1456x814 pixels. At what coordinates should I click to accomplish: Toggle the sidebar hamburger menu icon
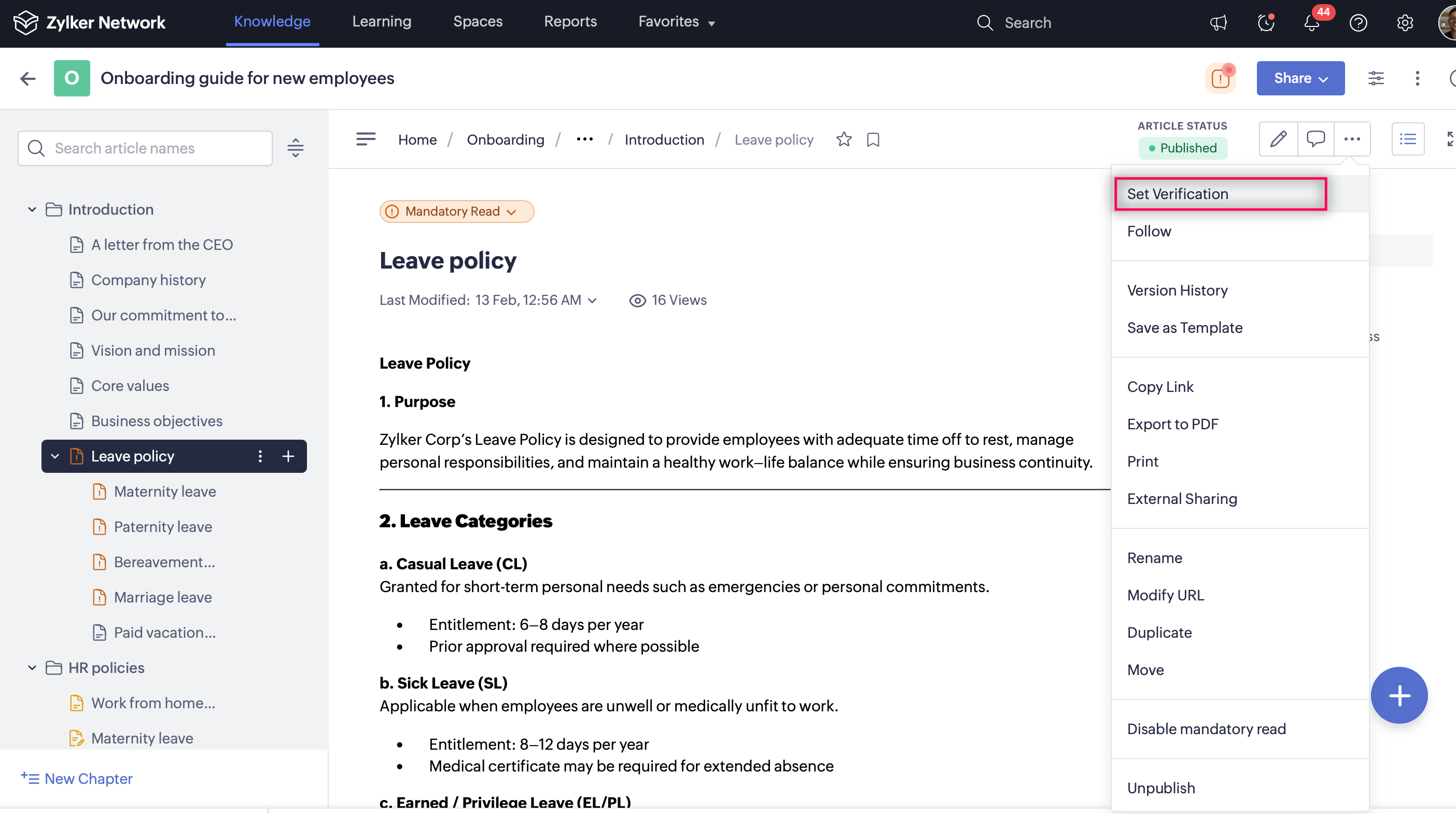click(366, 139)
